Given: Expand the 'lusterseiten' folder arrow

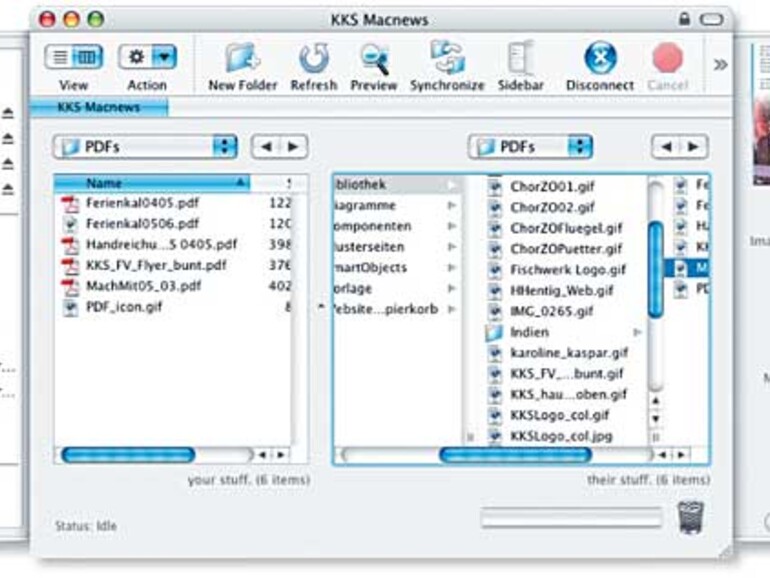Looking at the screenshot, I should click(451, 247).
